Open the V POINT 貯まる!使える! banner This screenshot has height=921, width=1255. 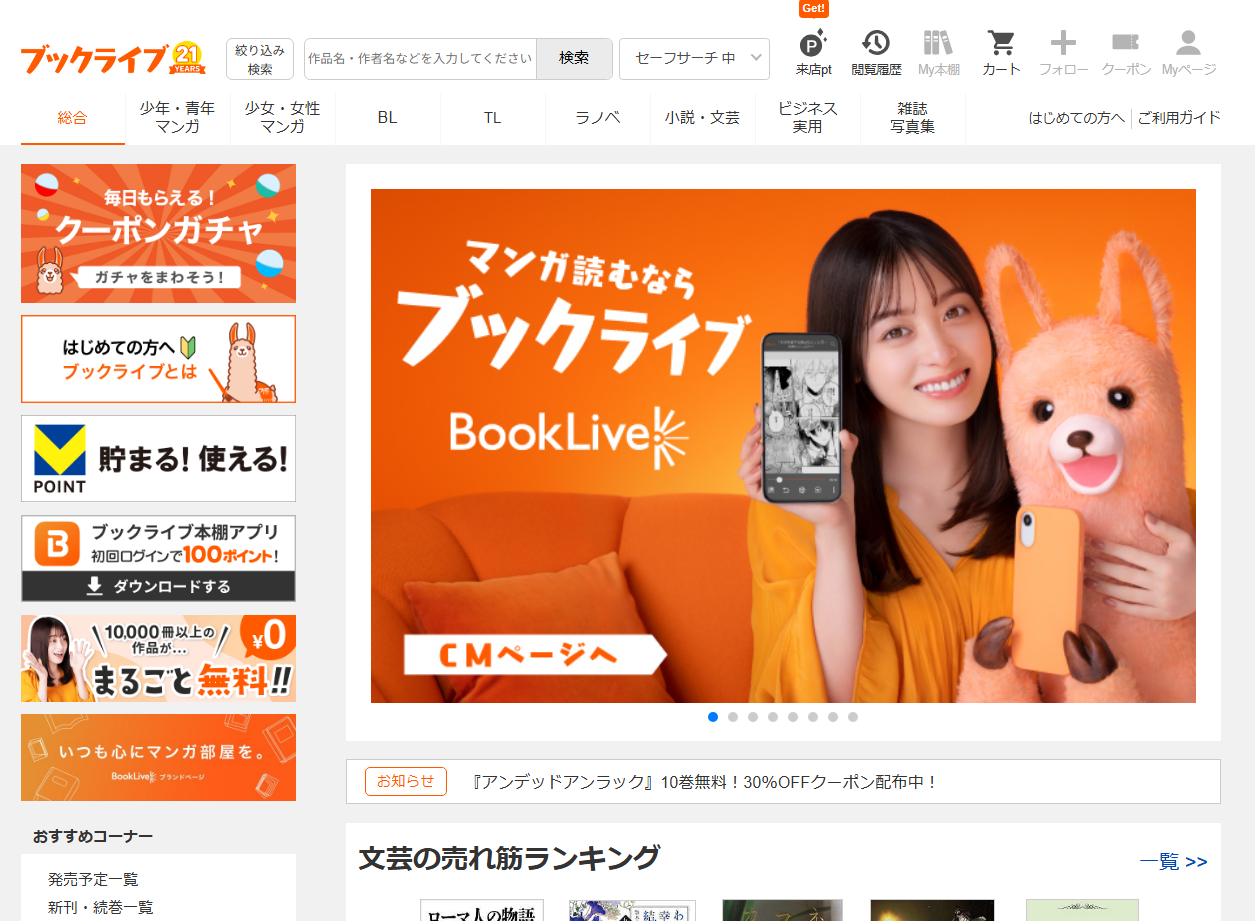pyautogui.click(x=158, y=458)
